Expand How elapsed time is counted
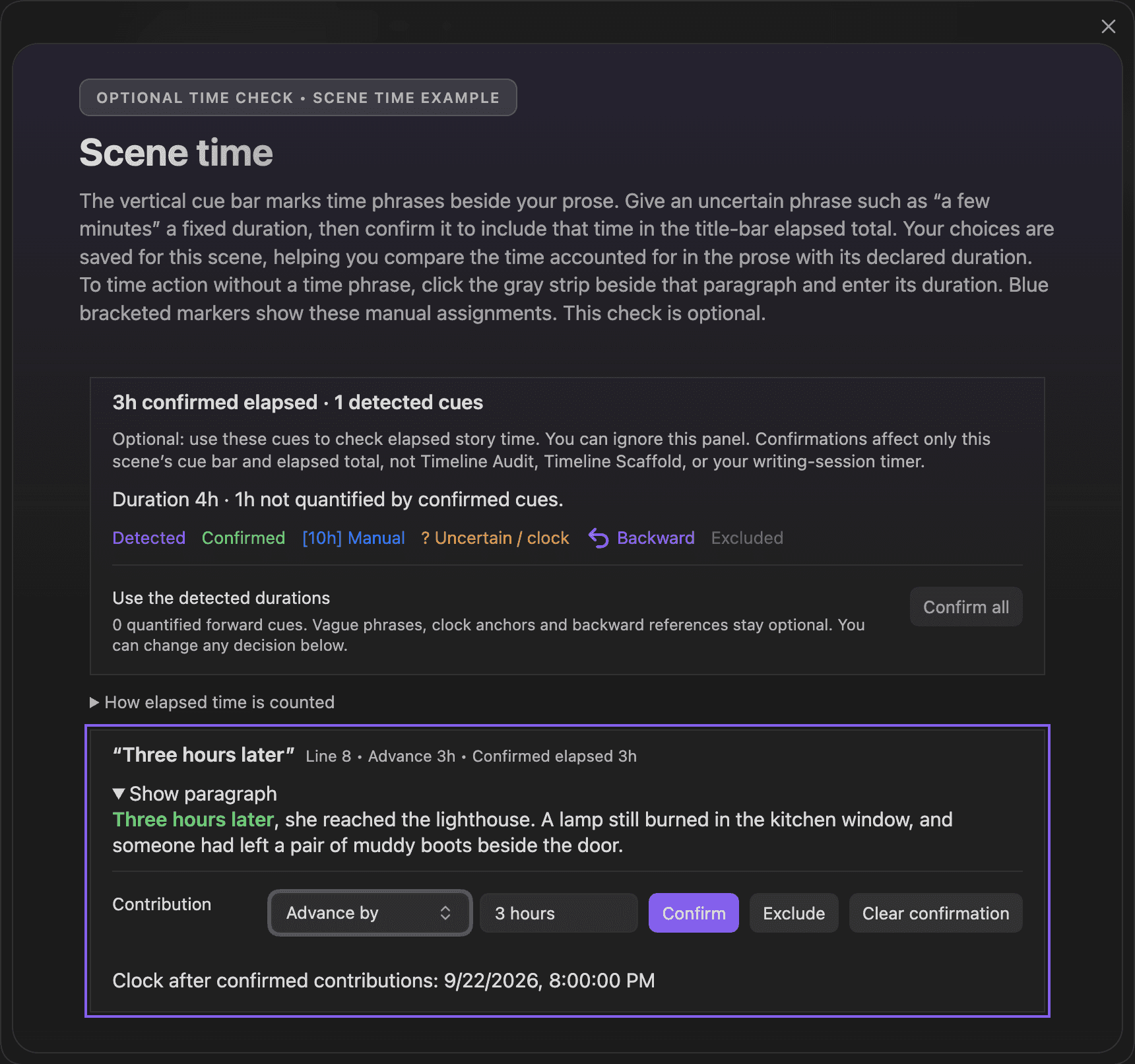 [212, 702]
